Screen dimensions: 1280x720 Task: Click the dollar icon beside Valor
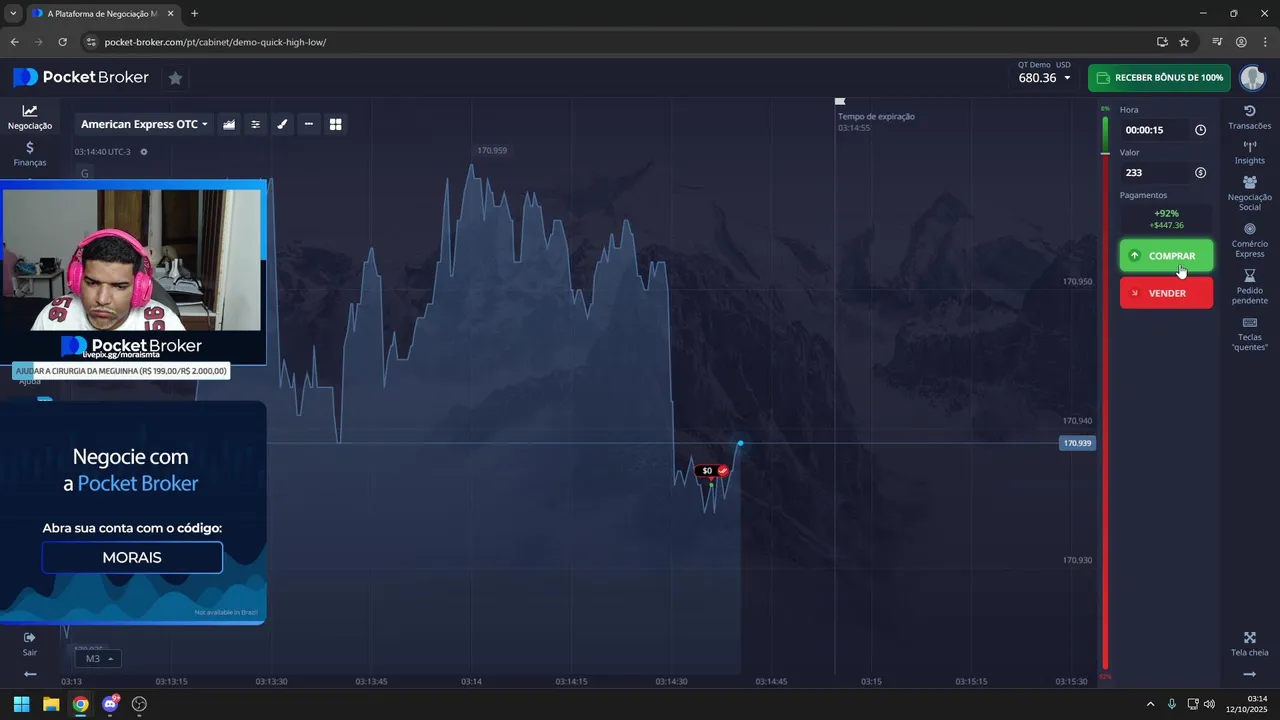(1200, 173)
